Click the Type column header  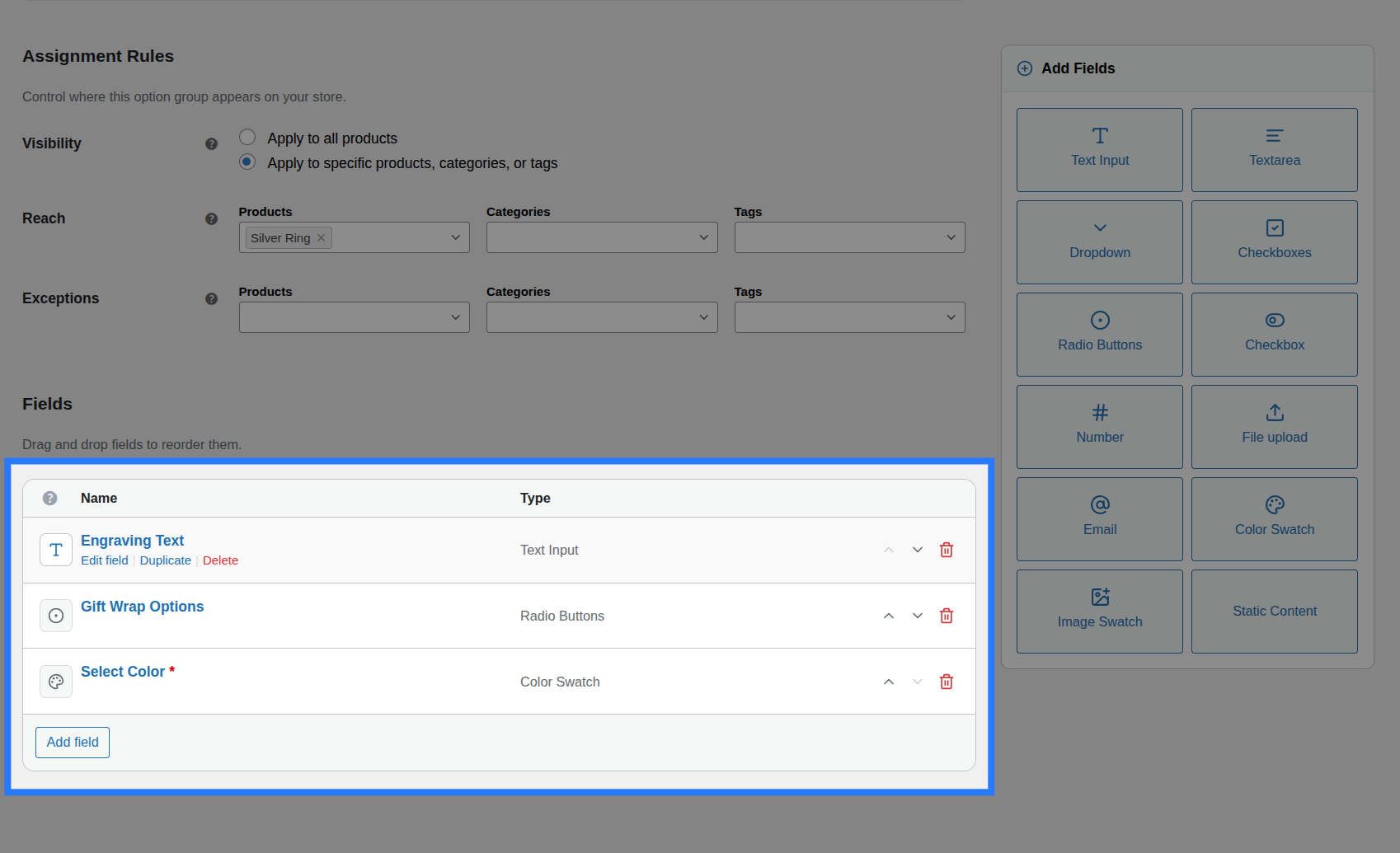click(x=535, y=498)
